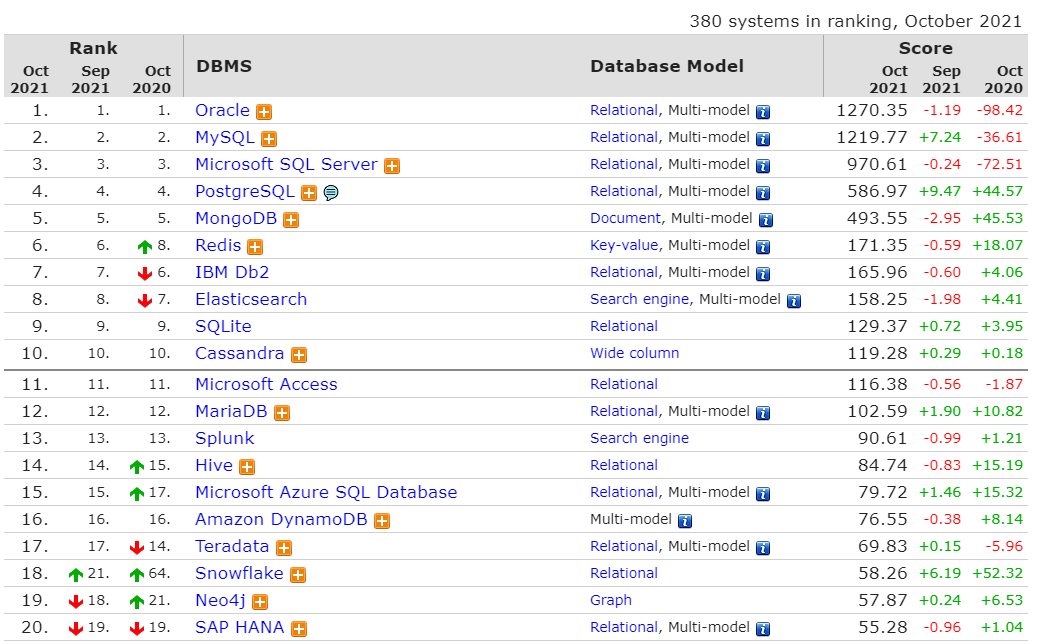The width and height of the screenshot is (1037, 644).
Task: Open the MySQL link
Action: coord(225,138)
